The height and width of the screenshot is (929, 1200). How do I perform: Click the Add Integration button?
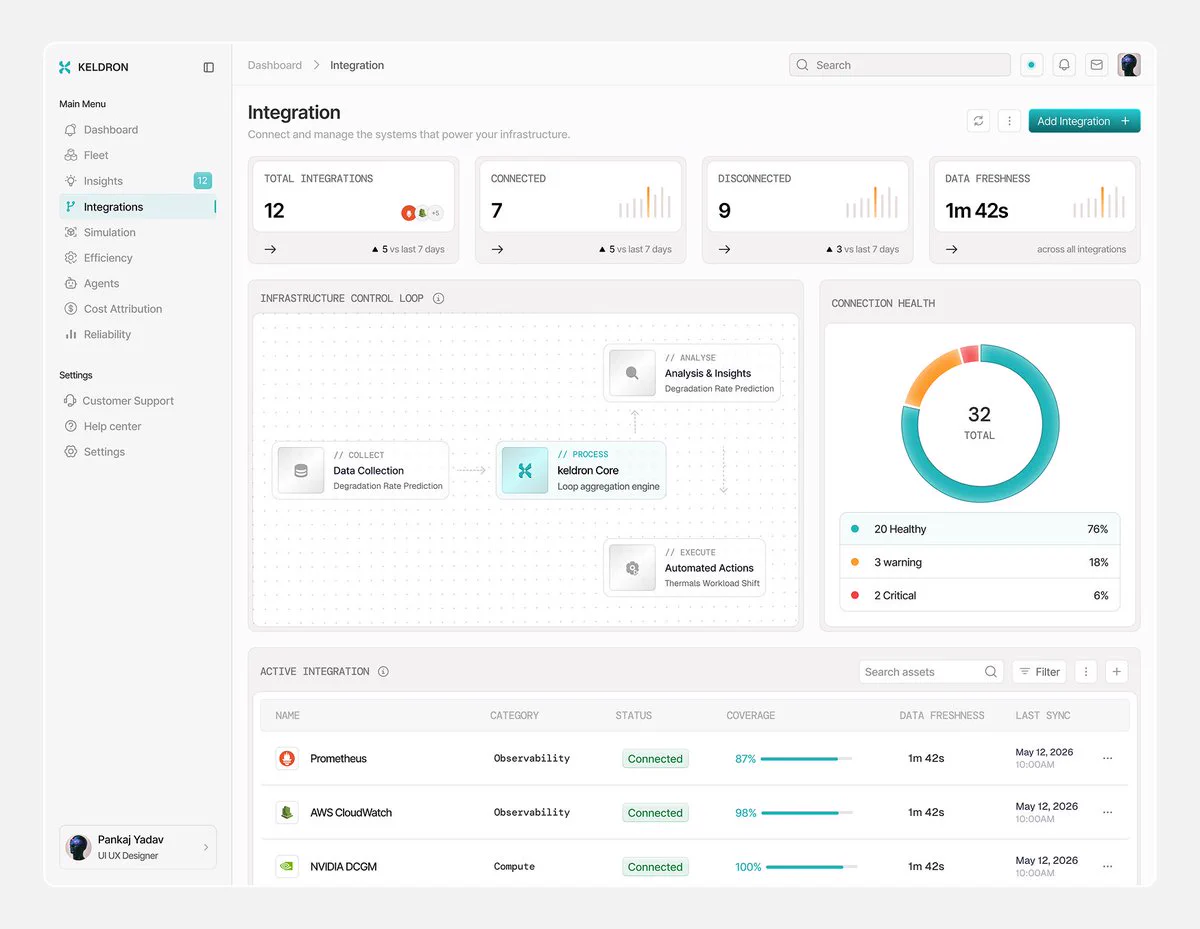(x=1084, y=121)
